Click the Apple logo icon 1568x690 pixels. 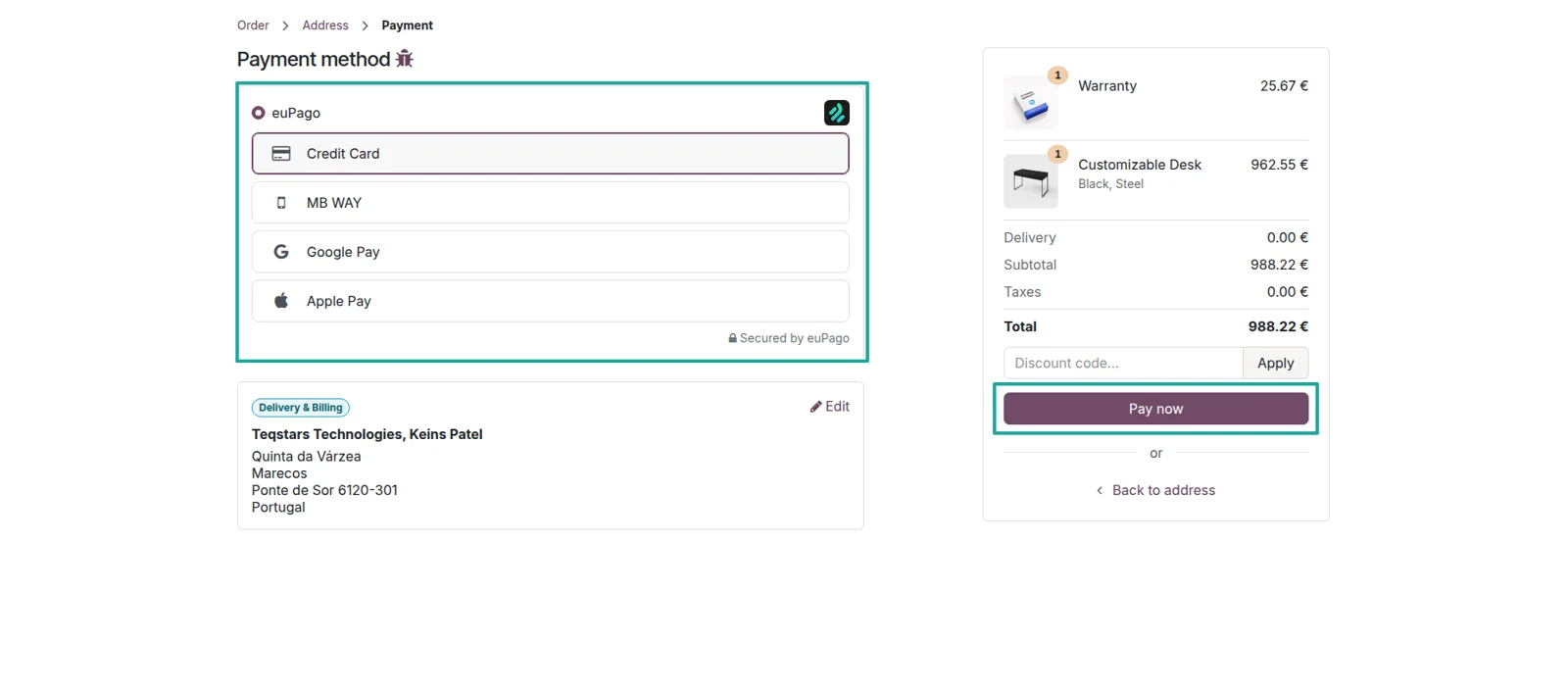[x=281, y=301]
